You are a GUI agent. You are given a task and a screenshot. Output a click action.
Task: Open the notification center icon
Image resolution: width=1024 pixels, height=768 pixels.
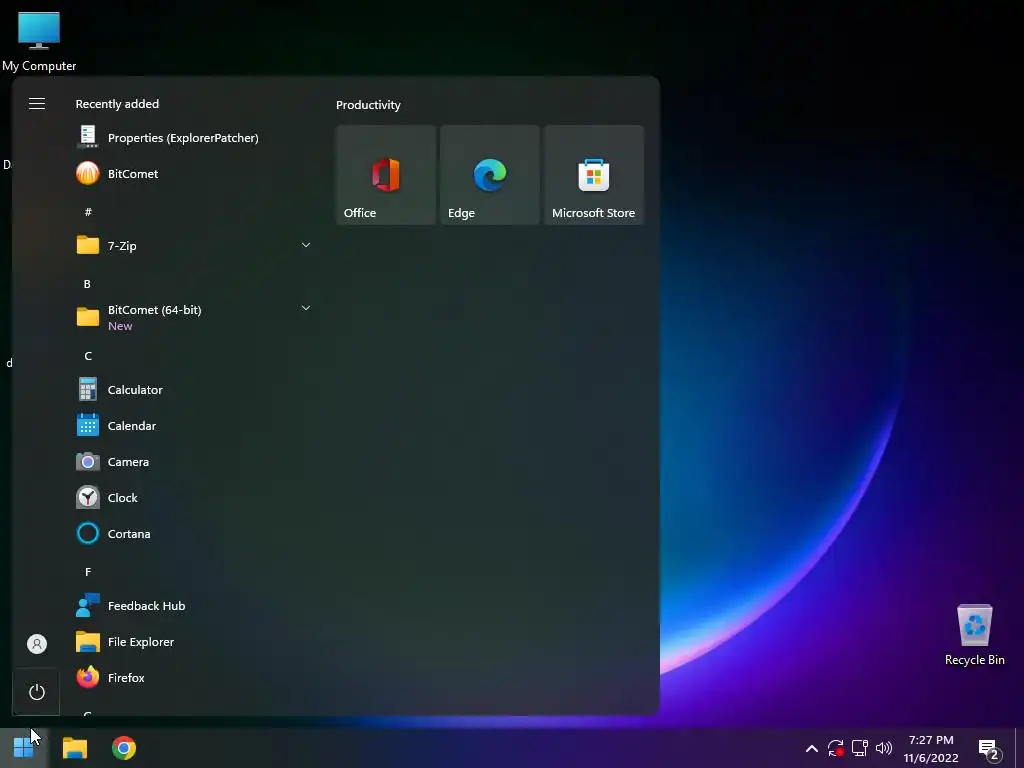point(989,749)
